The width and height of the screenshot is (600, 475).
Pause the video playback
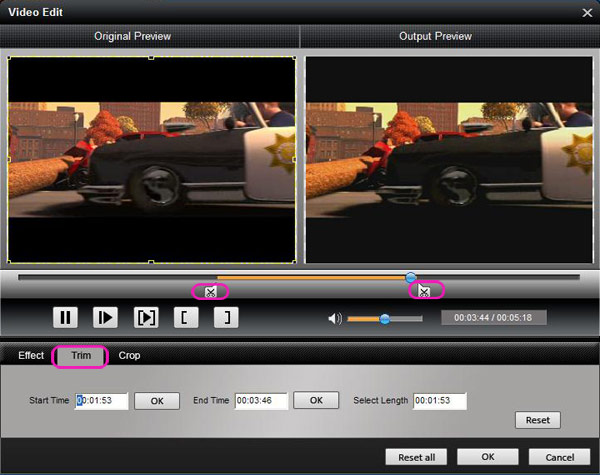65,317
